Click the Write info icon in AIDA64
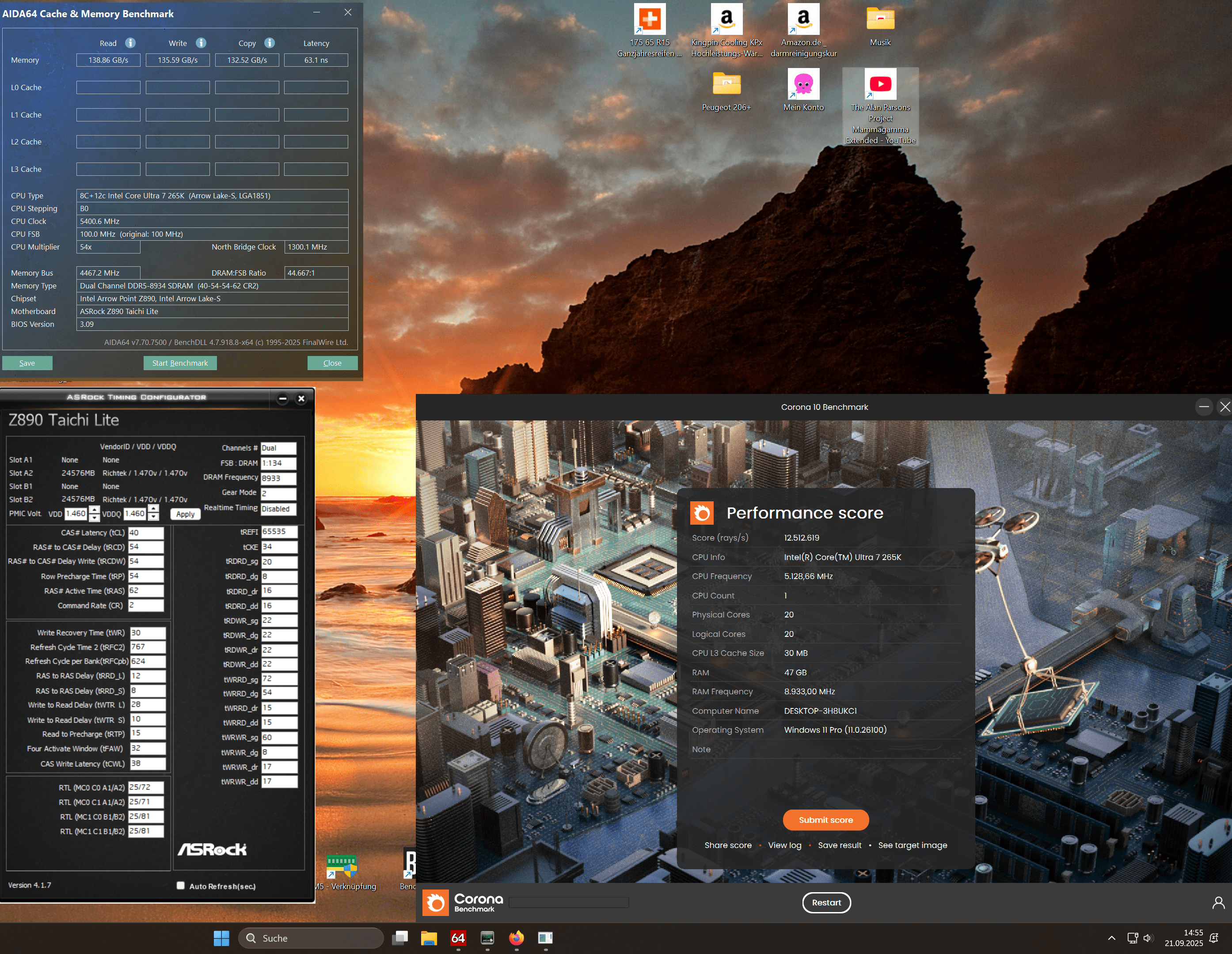Viewport: 1232px width, 954px height. point(201,43)
